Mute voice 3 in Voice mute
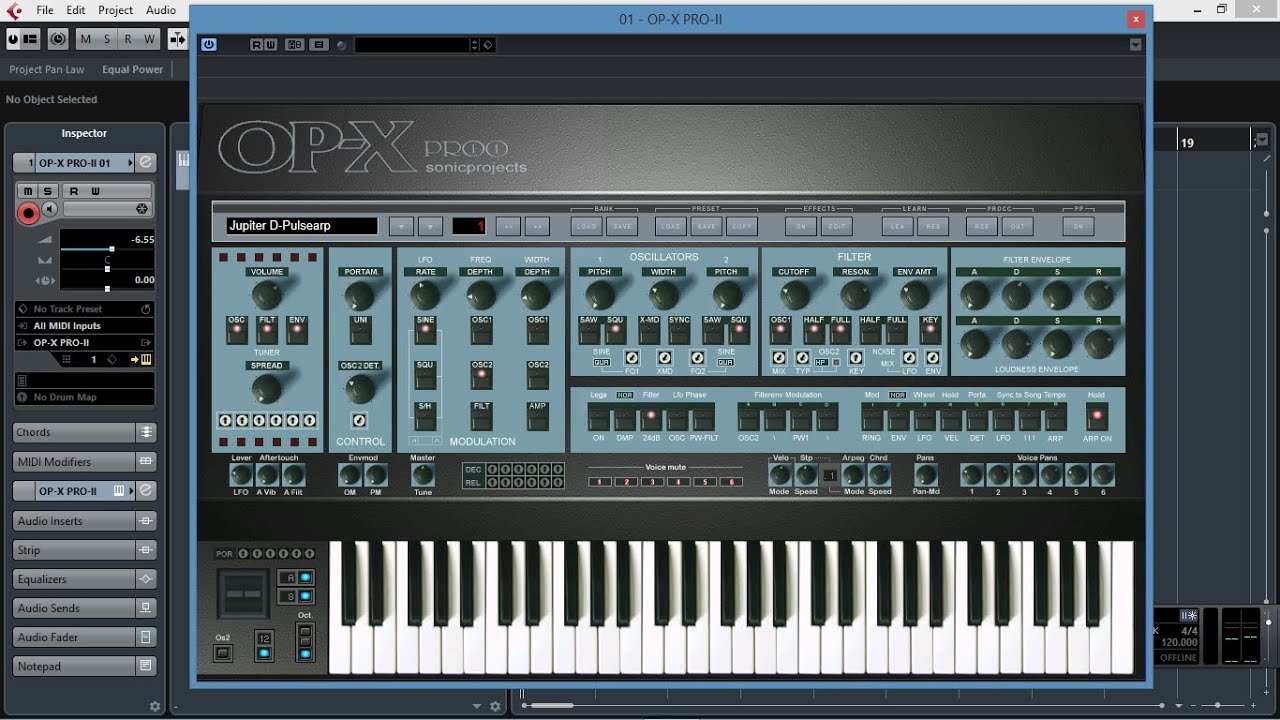Image resolution: width=1280 pixels, height=720 pixels. [x=652, y=482]
